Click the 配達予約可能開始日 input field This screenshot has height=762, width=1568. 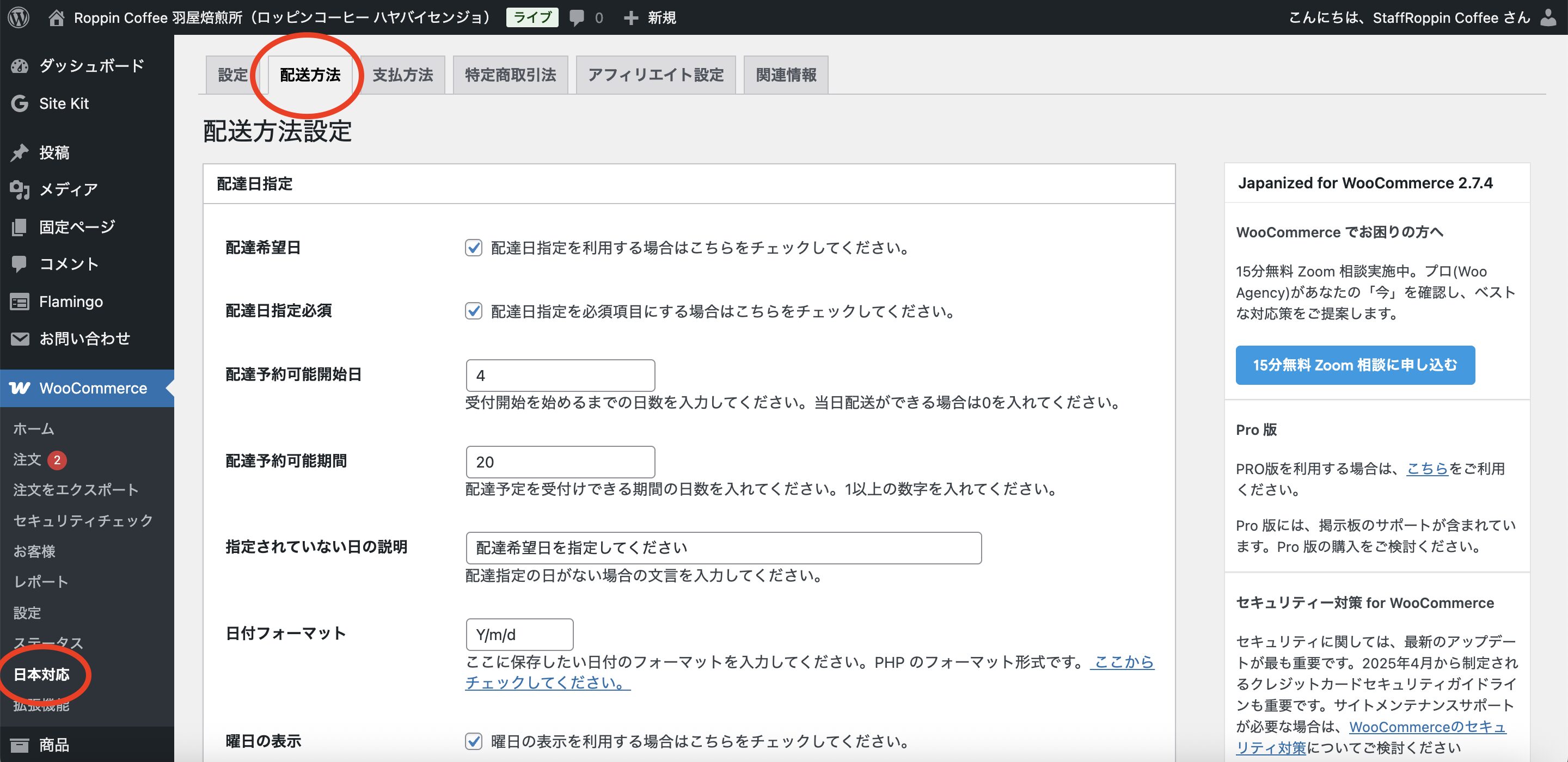coord(560,376)
